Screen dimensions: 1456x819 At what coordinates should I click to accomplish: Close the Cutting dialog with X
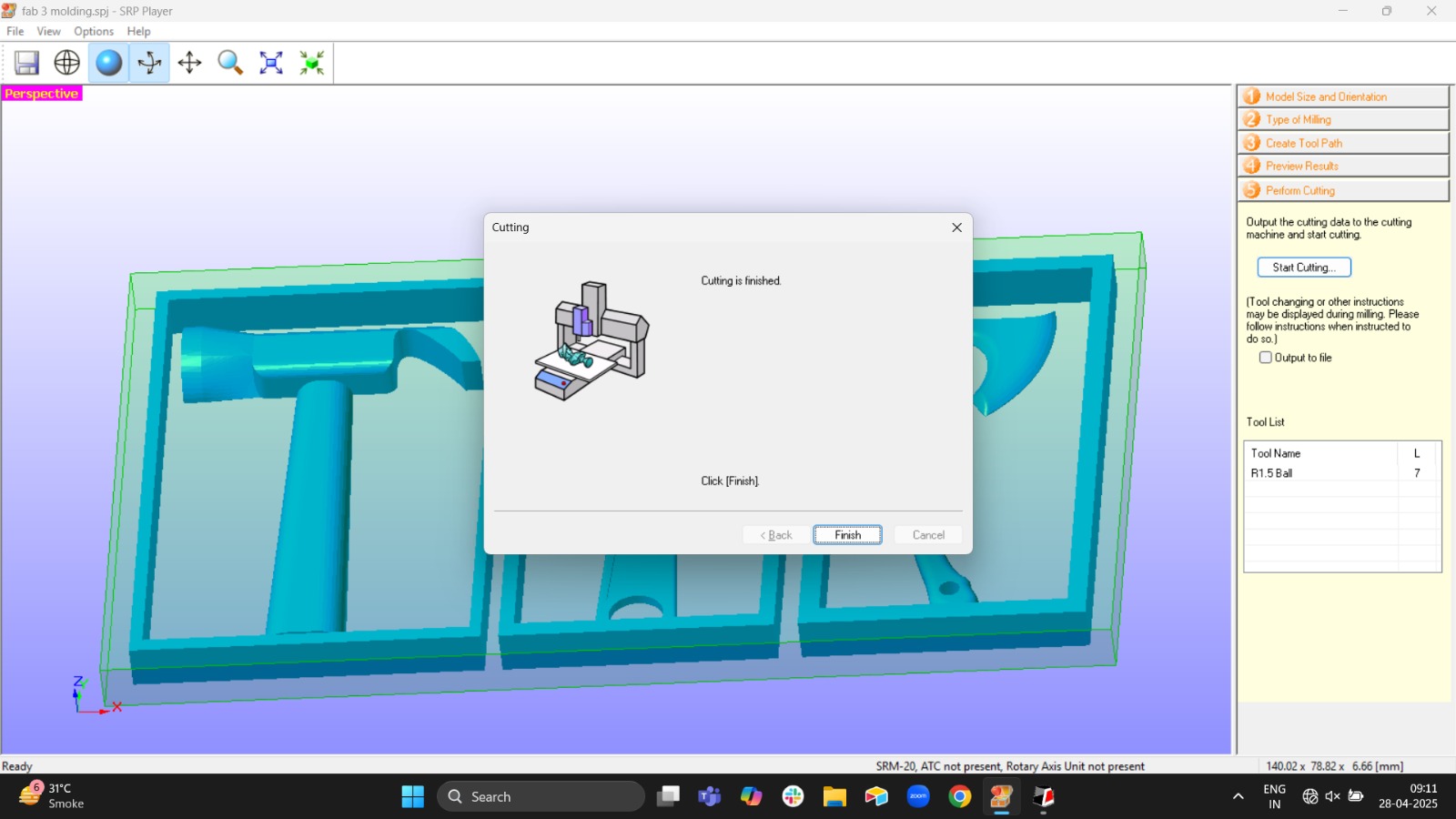956,227
